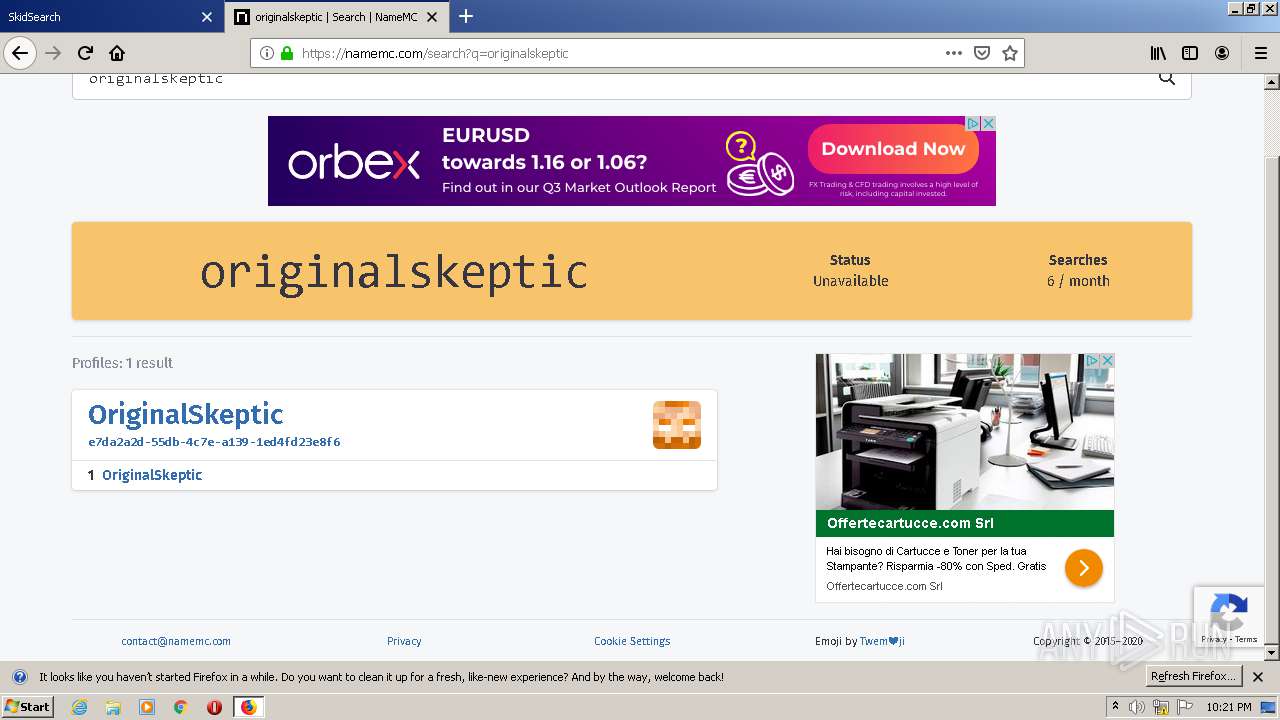The width and height of the screenshot is (1280, 720).
Task: Open the OriginalSkeptic skin face thumbnail
Action: click(x=677, y=425)
